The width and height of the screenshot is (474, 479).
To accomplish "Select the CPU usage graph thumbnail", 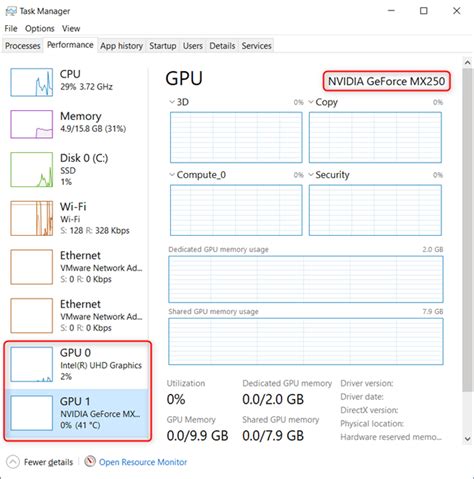I will 31,82.
